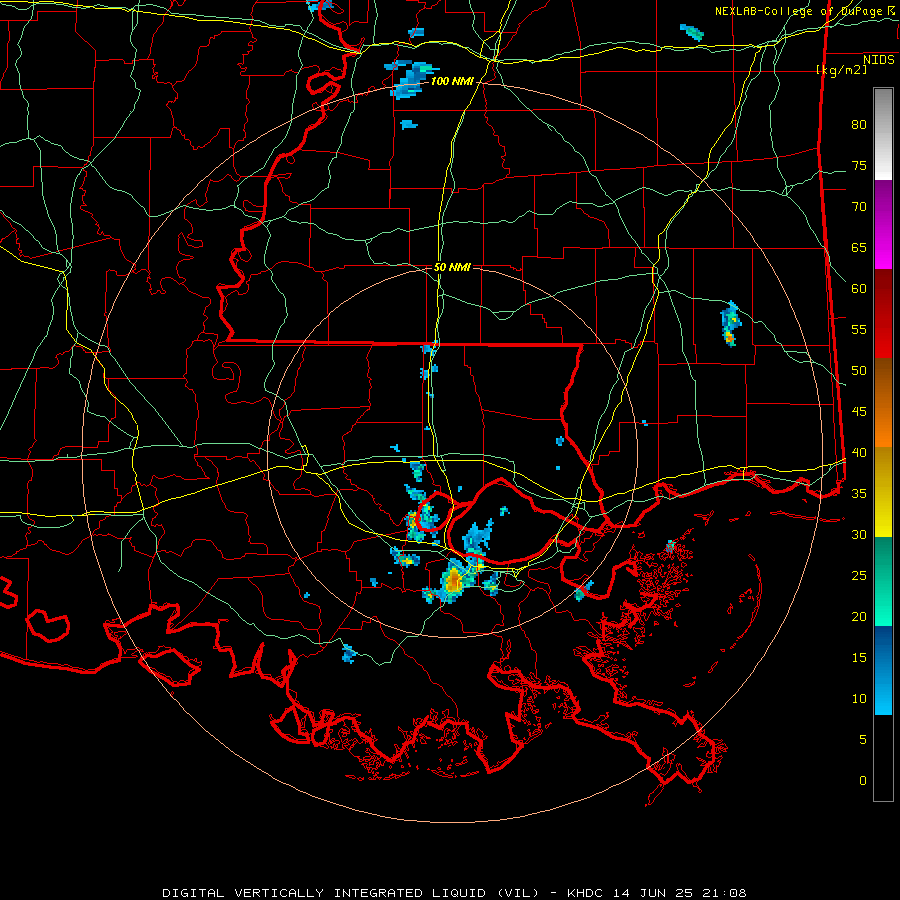This screenshot has width=900, height=900.
Task: Click the Digital Vertically Integrated Liquid caption
Action: point(454,893)
